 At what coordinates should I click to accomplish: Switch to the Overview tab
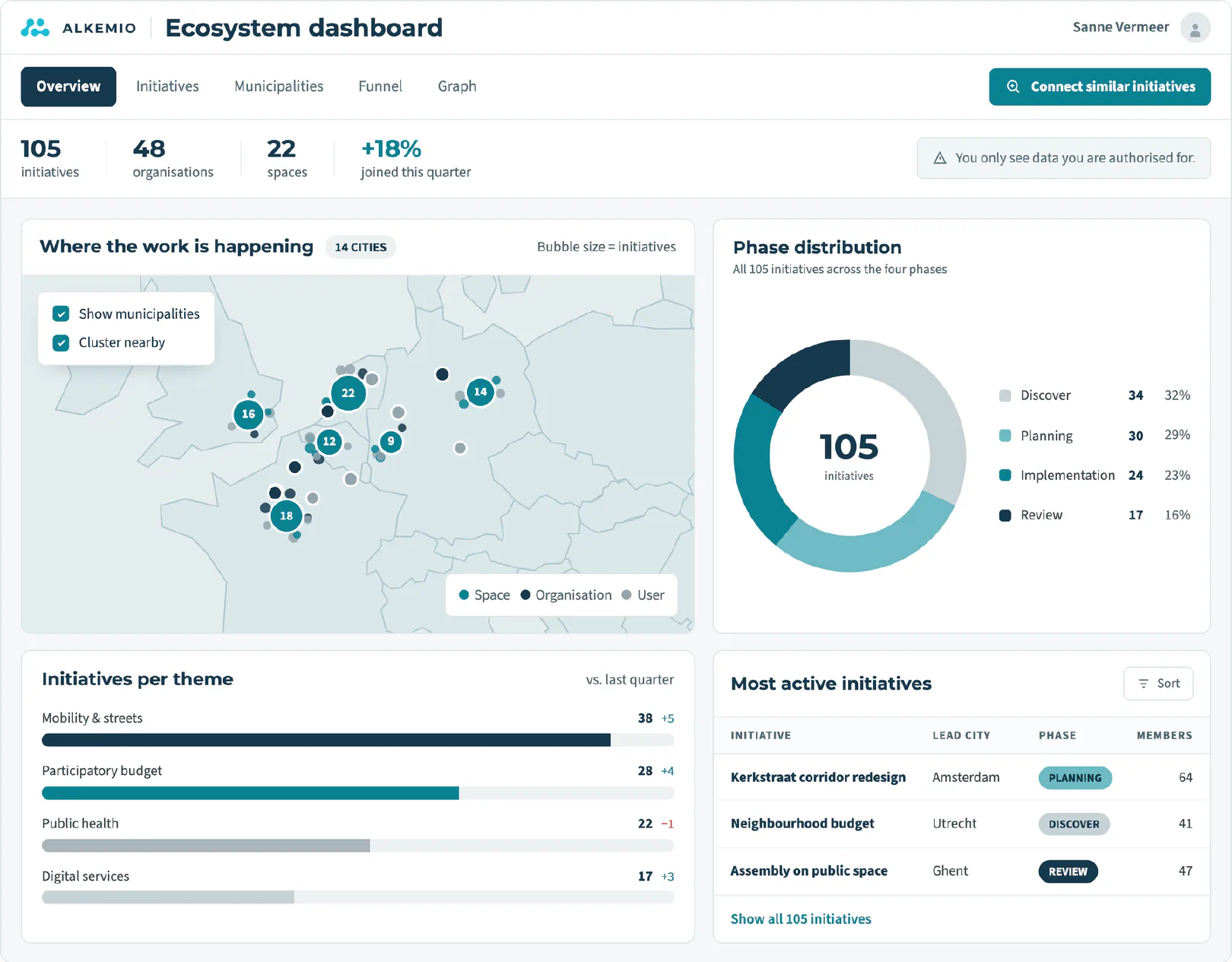point(68,87)
